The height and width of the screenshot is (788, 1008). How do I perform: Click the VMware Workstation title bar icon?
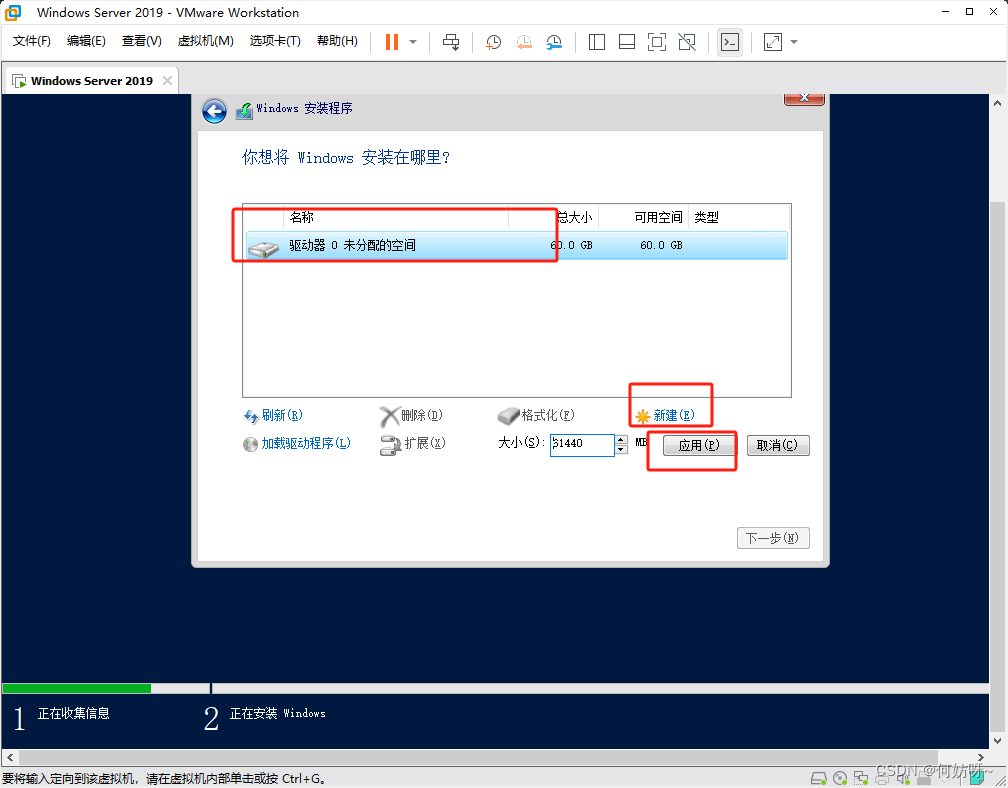[x=14, y=12]
